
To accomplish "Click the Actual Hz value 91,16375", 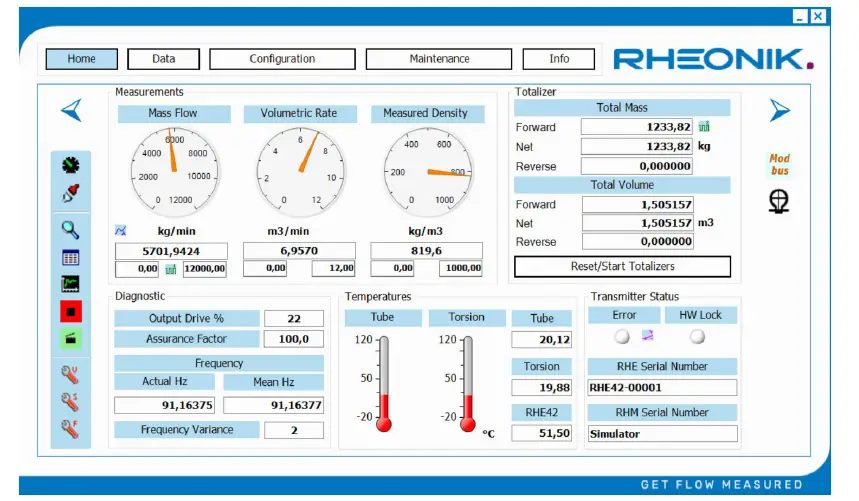I will pos(164,405).
